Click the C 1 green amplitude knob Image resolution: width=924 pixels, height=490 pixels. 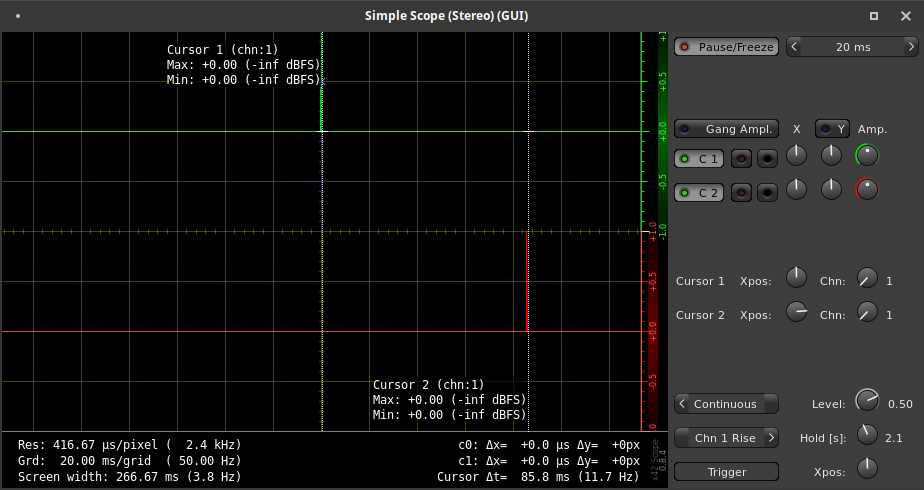tap(867, 155)
